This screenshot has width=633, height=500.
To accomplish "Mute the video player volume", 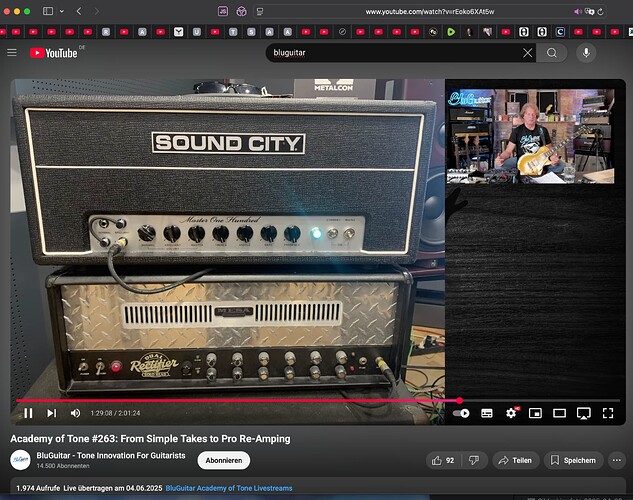I will [75, 413].
